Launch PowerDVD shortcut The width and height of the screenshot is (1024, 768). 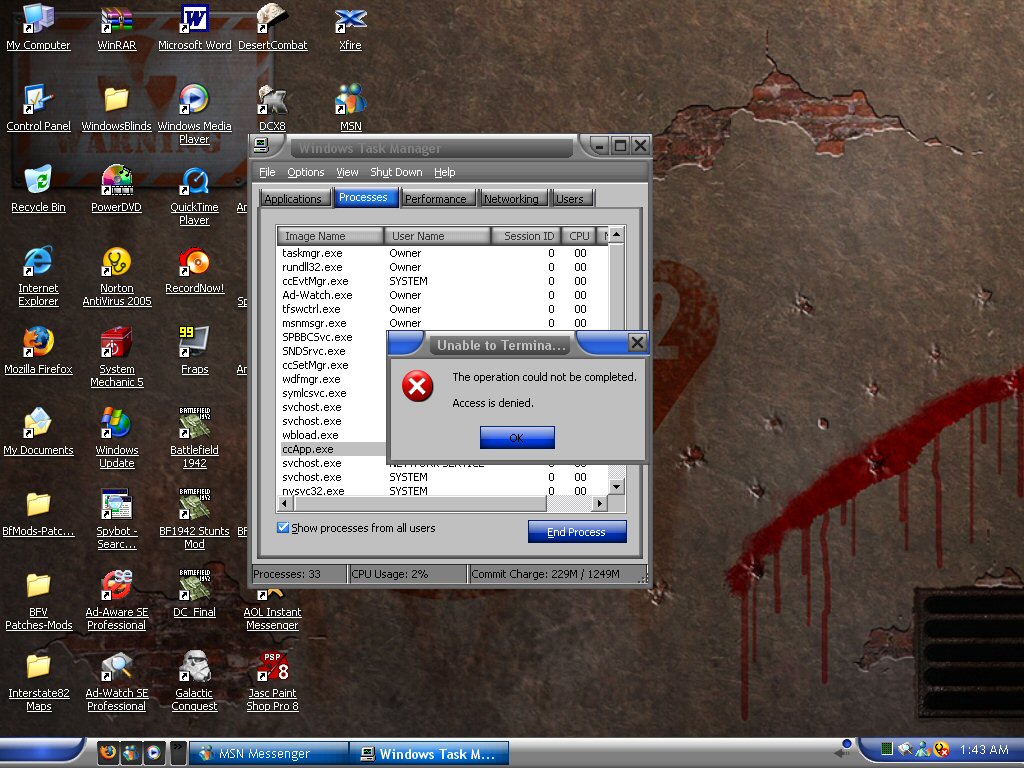(116, 188)
